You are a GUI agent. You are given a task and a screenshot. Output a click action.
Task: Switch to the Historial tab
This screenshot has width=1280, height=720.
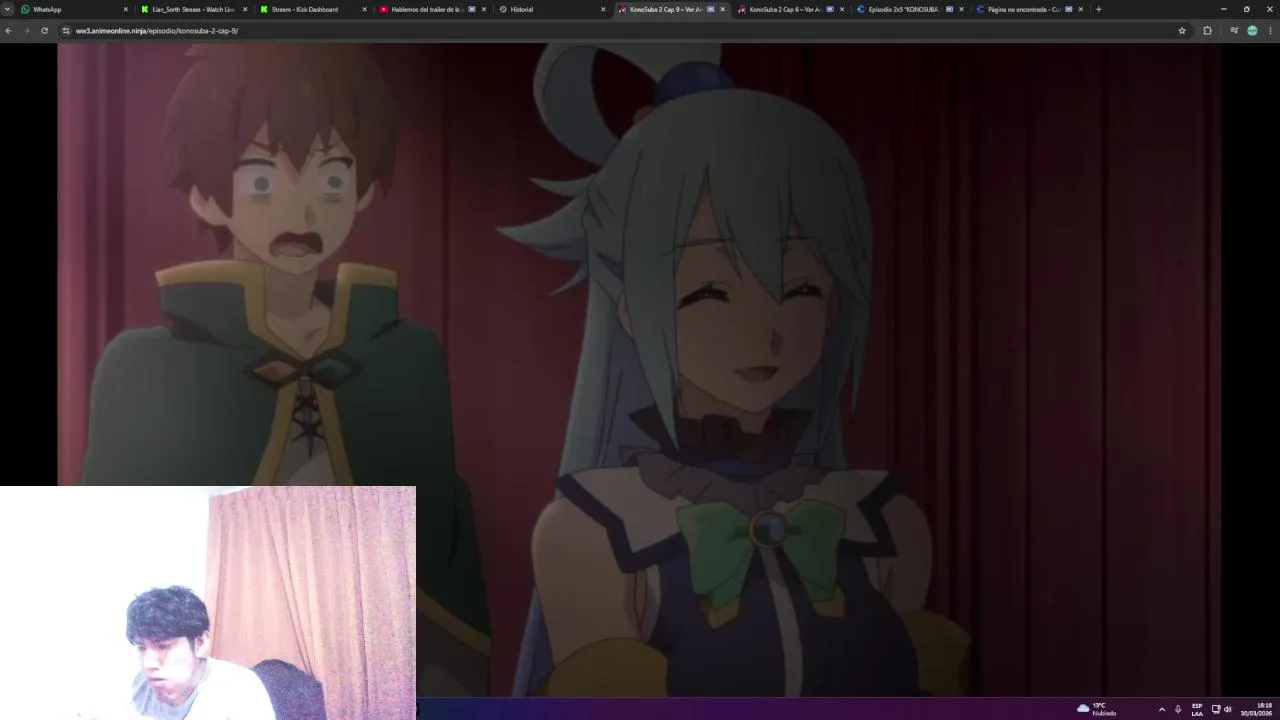click(550, 9)
